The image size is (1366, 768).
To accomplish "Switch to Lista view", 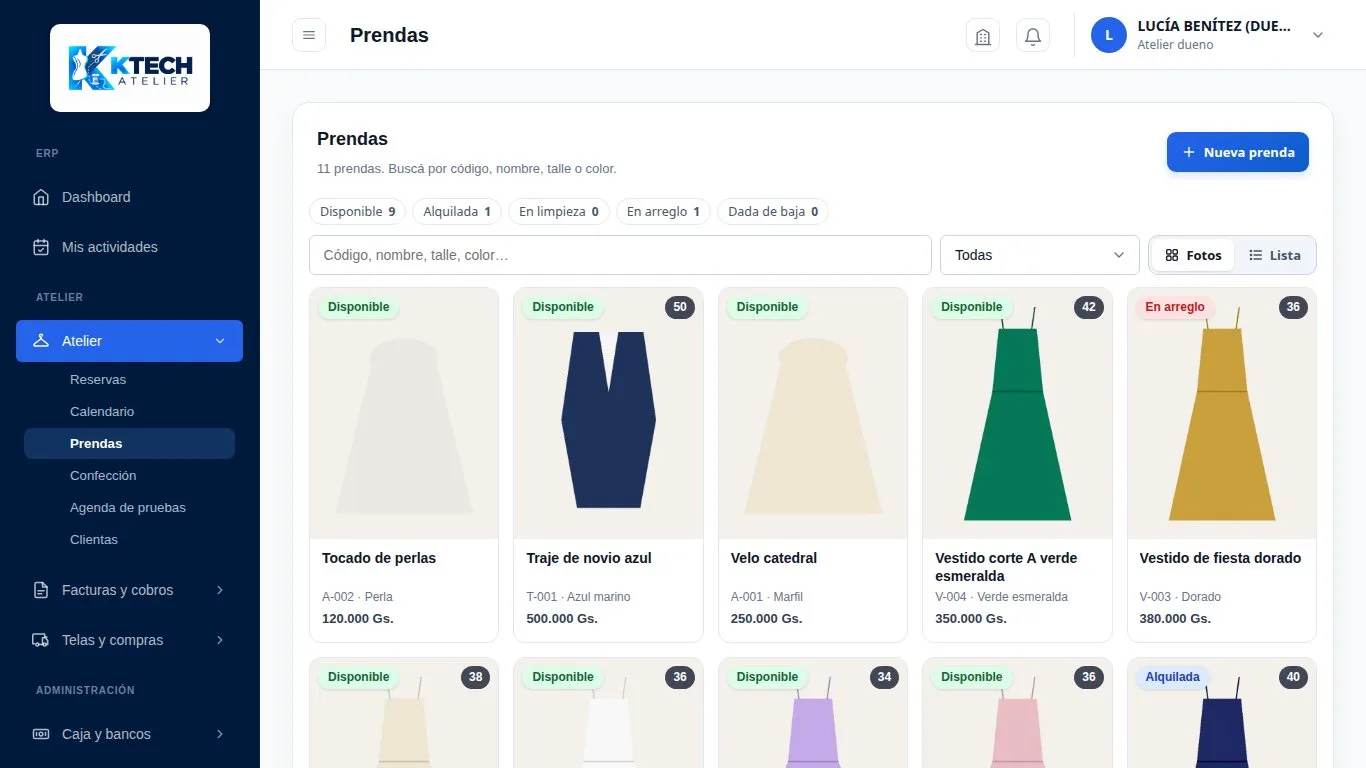I will pos(1275,255).
